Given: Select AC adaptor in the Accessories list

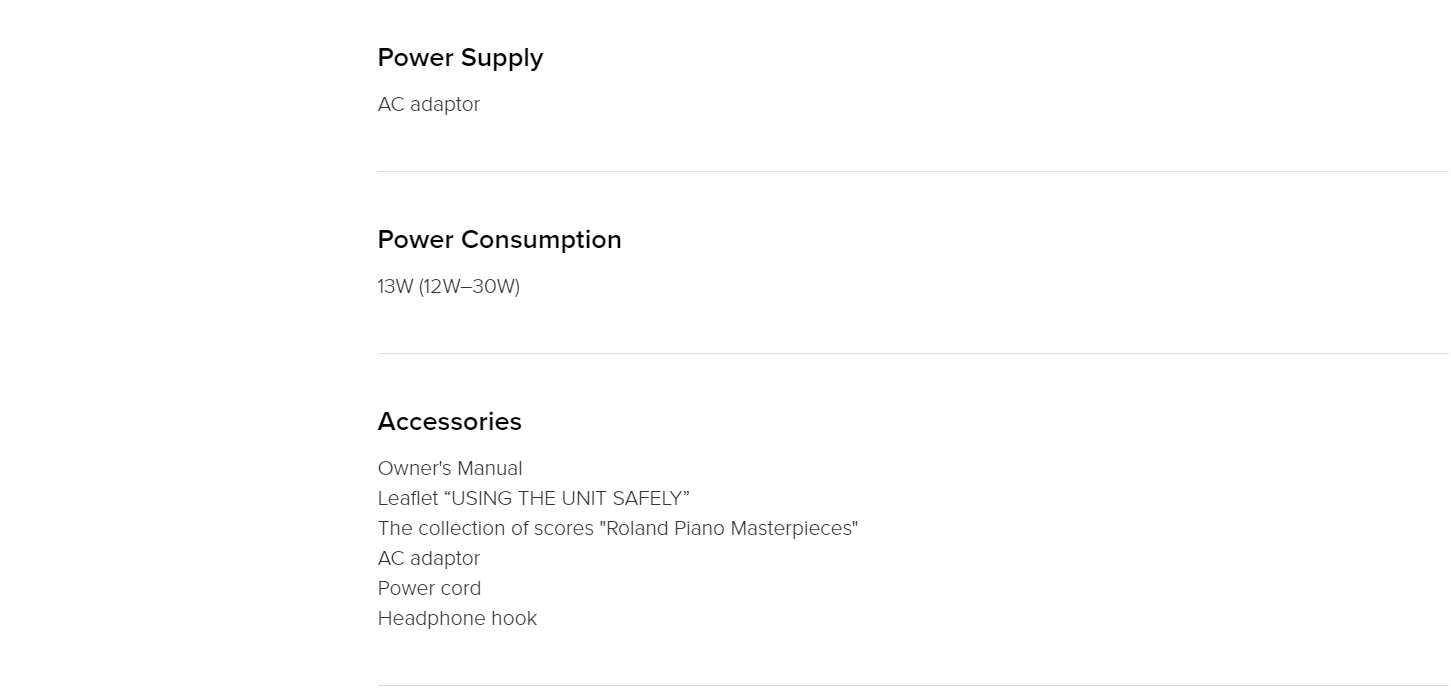Looking at the screenshot, I should pyautogui.click(x=429, y=559).
